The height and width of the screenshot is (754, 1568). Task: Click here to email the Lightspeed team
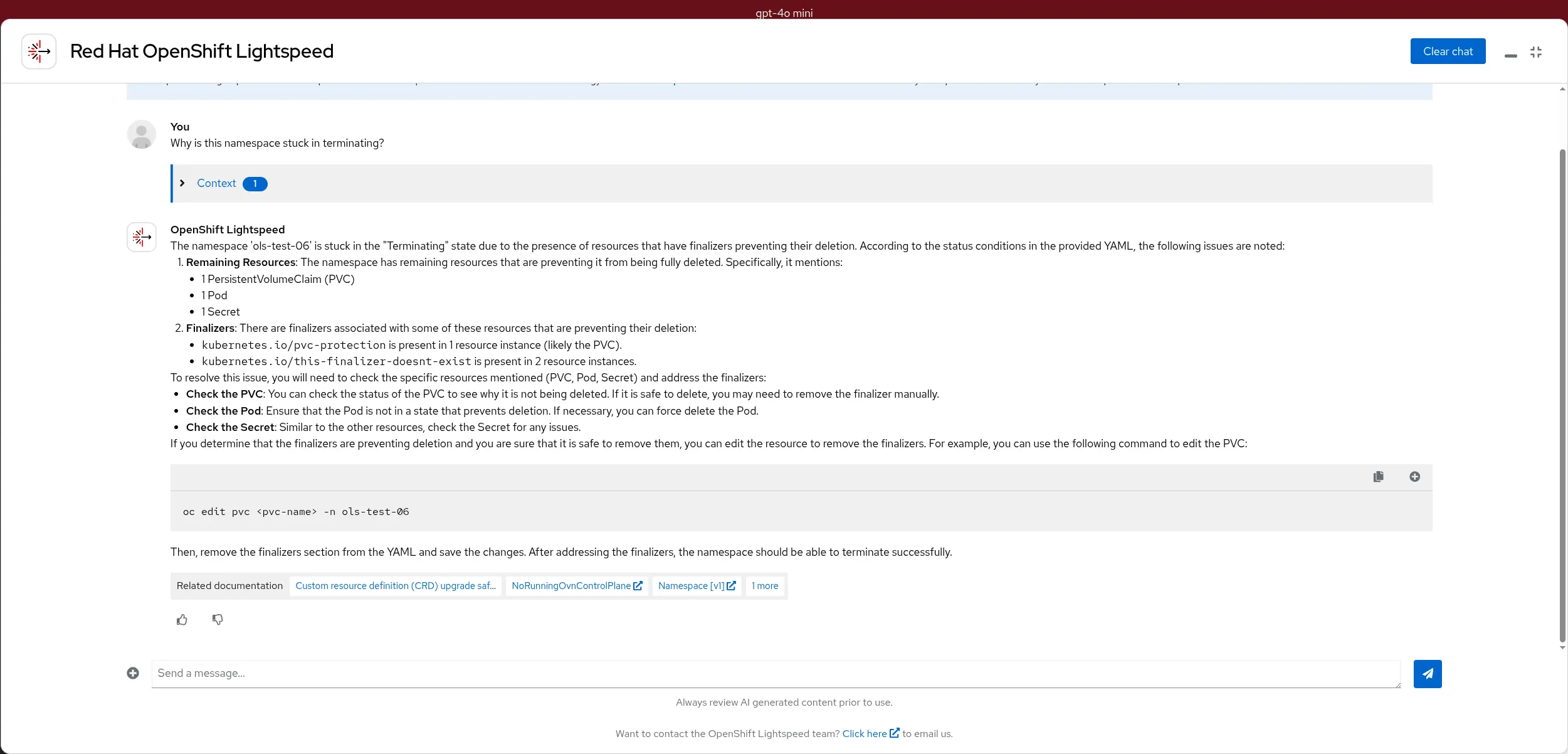[871, 733]
